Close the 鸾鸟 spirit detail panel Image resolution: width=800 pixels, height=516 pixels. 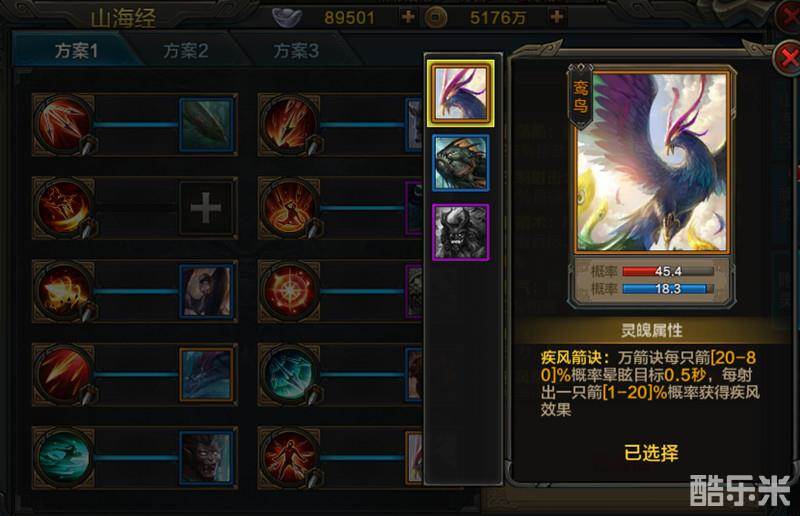click(x=787, y=57)
